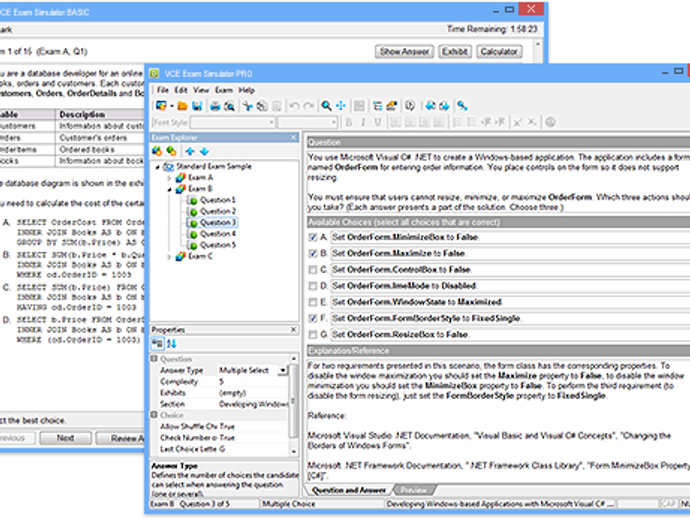Click the key tool icon at toolbar end
The image size is (690, 518).
coord(462,106)
